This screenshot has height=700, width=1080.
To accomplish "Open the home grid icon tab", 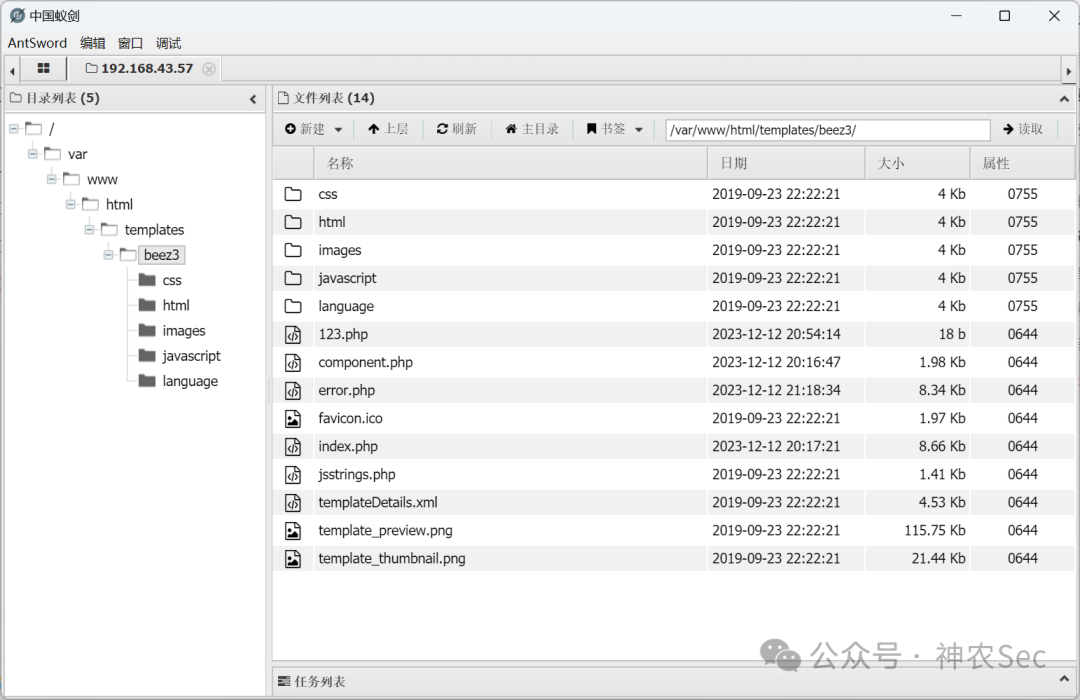I will tap(43, 68).
